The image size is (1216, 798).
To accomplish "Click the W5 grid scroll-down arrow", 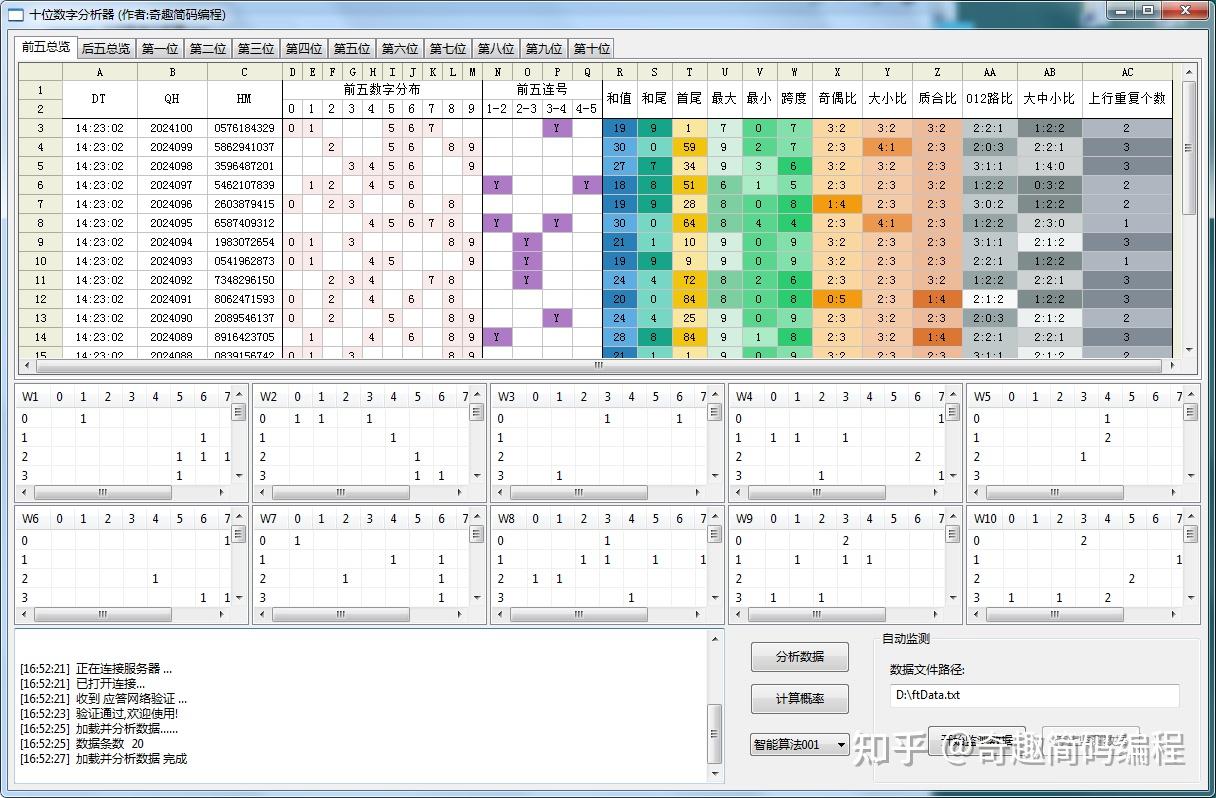I will [1190, 476].
